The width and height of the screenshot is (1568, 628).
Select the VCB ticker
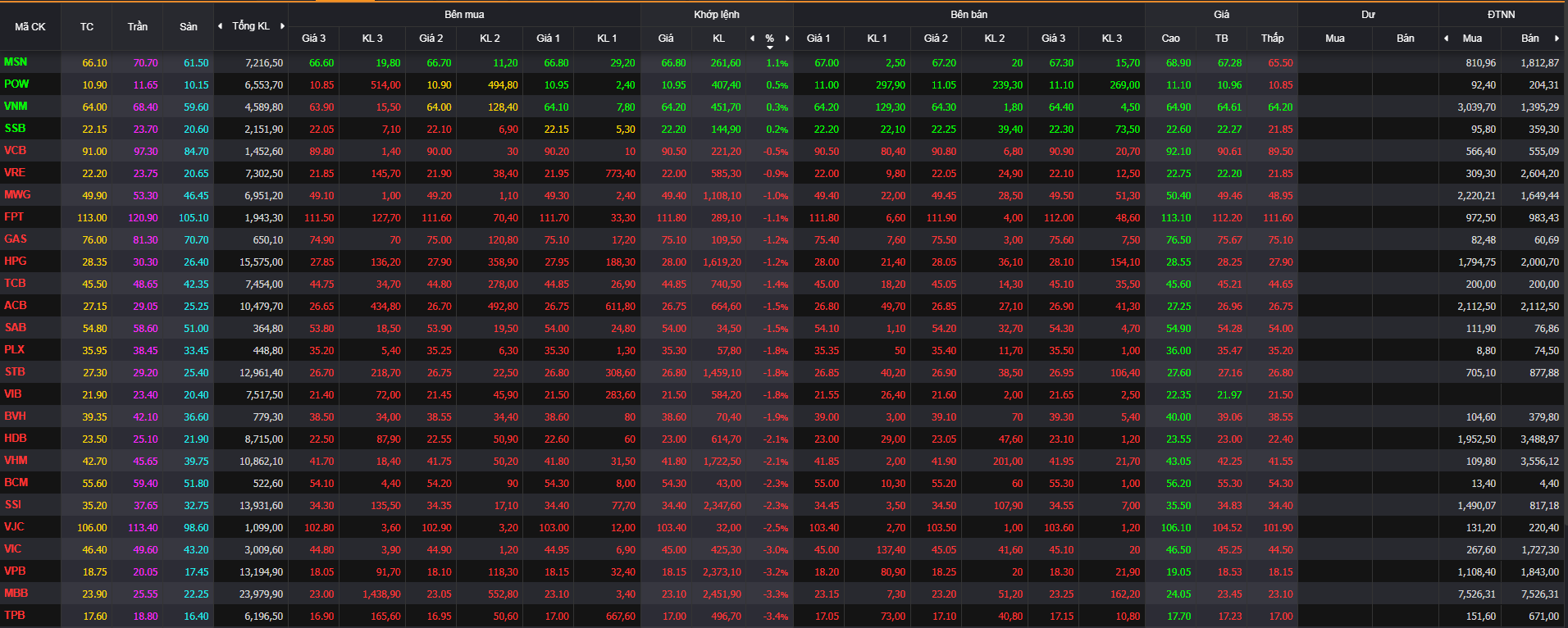(x=15, y=151)
